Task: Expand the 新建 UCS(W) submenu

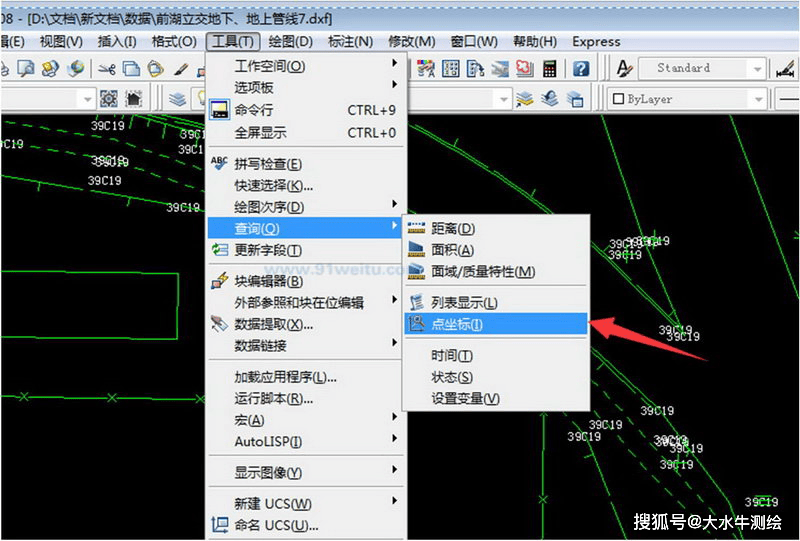Action: (306, 504)
